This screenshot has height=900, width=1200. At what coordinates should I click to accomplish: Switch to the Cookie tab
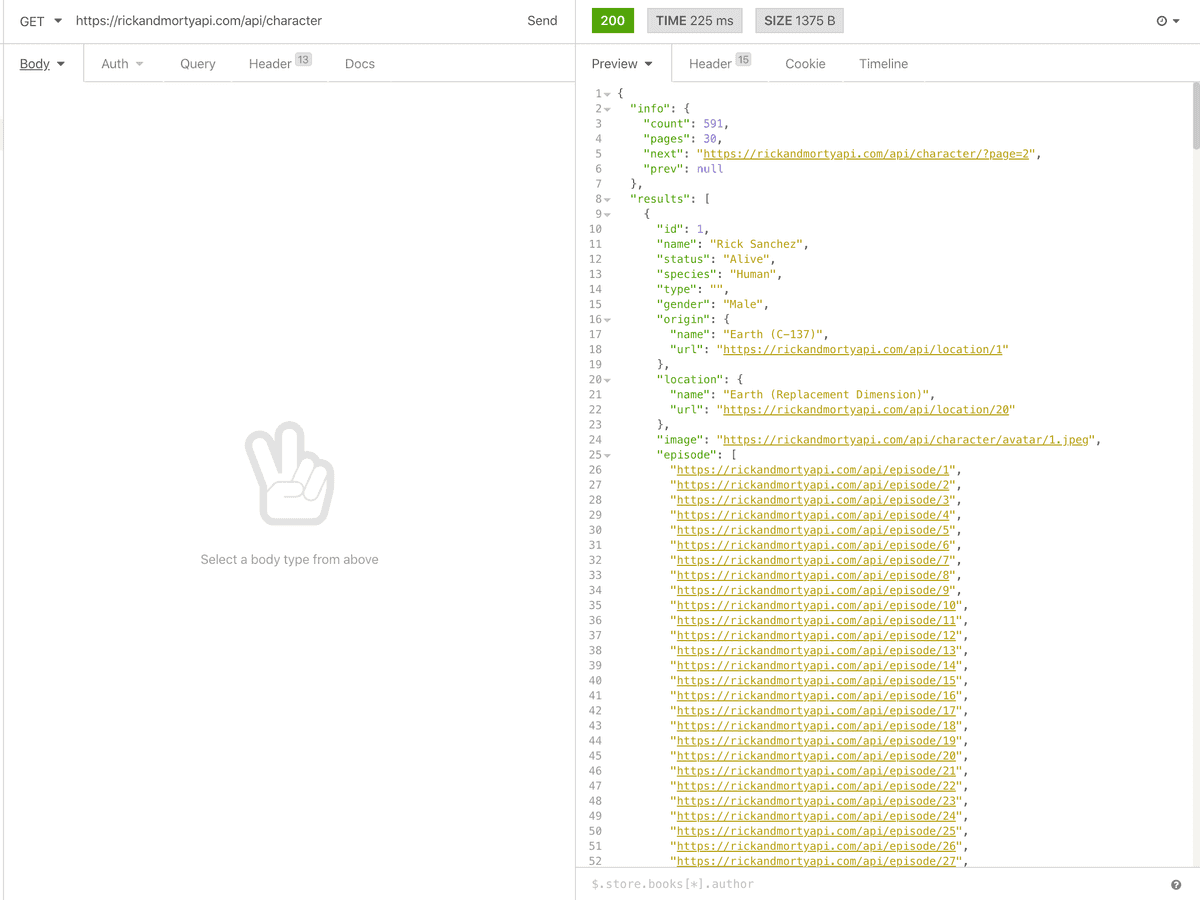805,63
